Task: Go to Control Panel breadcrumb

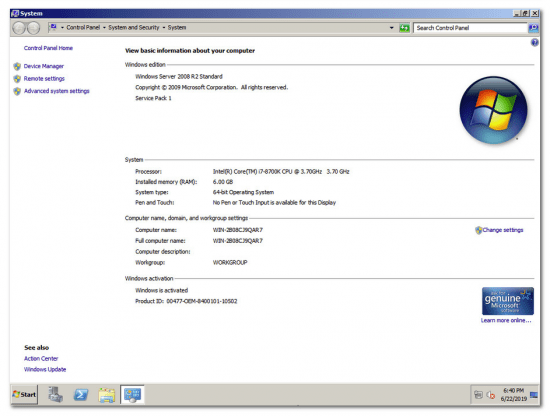Action: [83, 27]
